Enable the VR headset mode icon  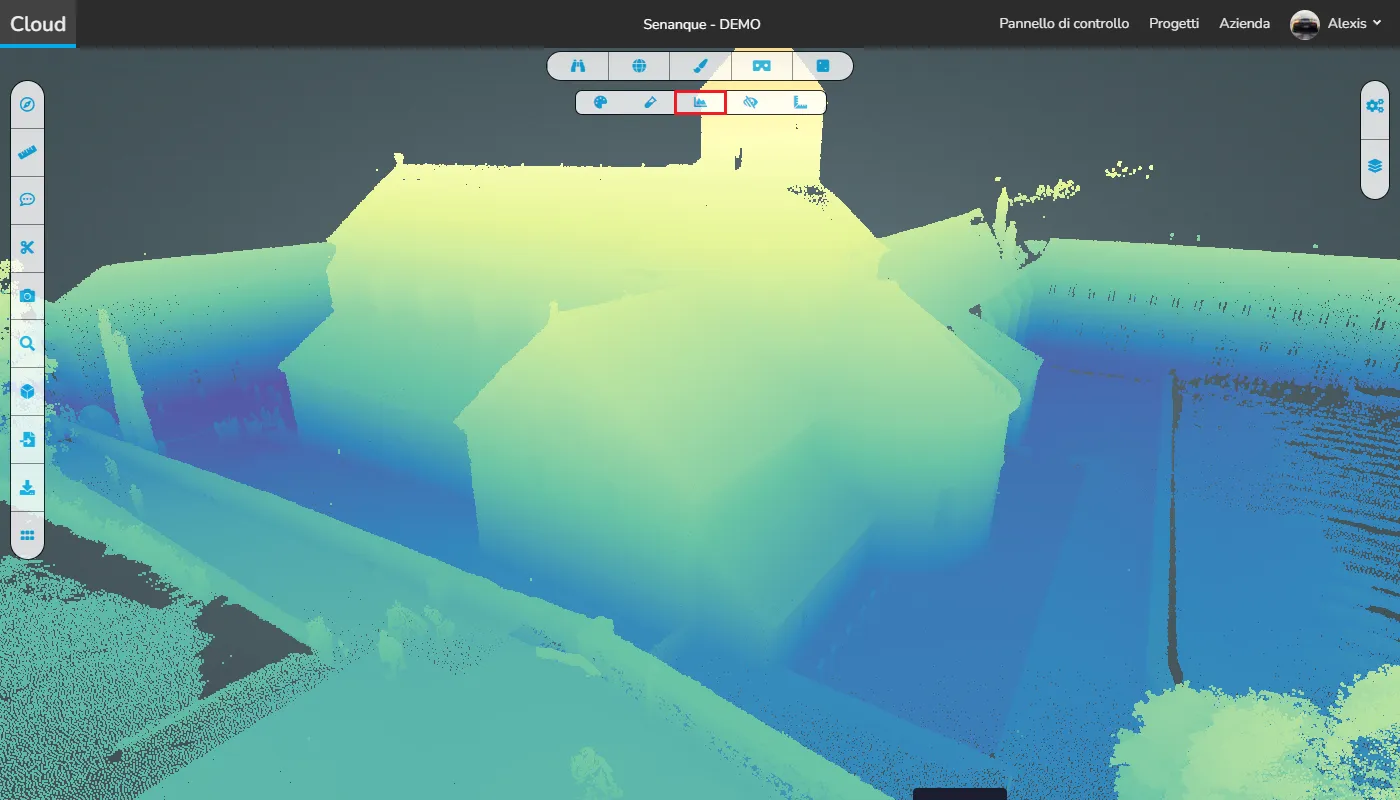pyautogui.click(x=762, y=66)
